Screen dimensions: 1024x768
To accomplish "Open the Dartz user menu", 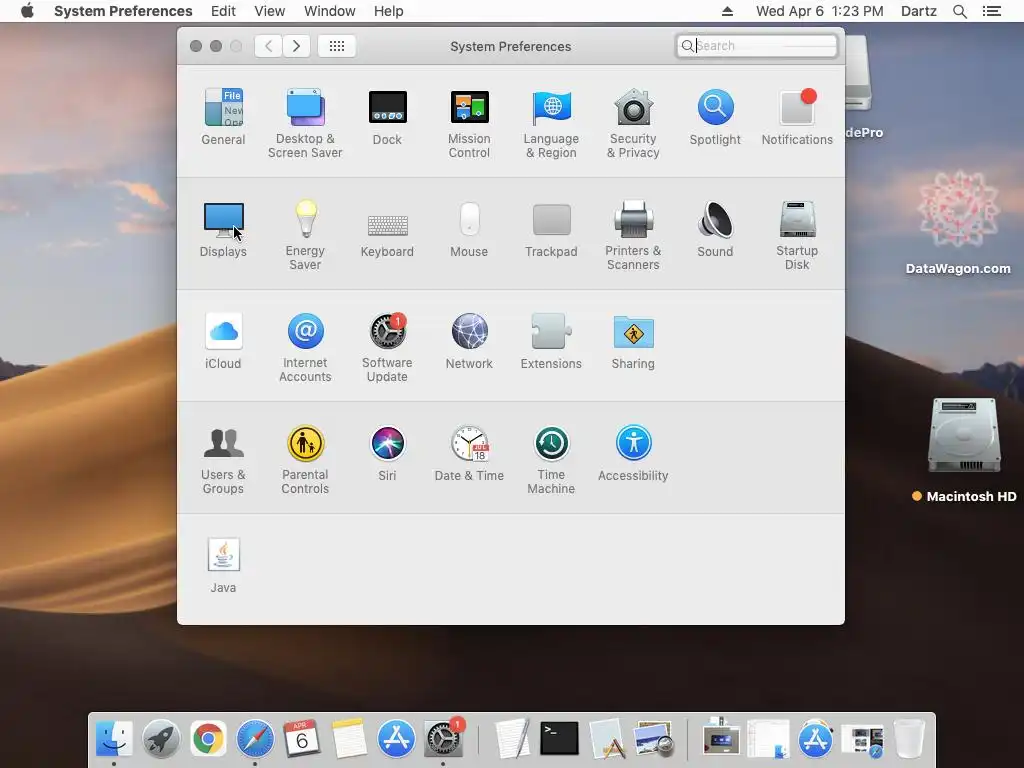I will (919, 11).
